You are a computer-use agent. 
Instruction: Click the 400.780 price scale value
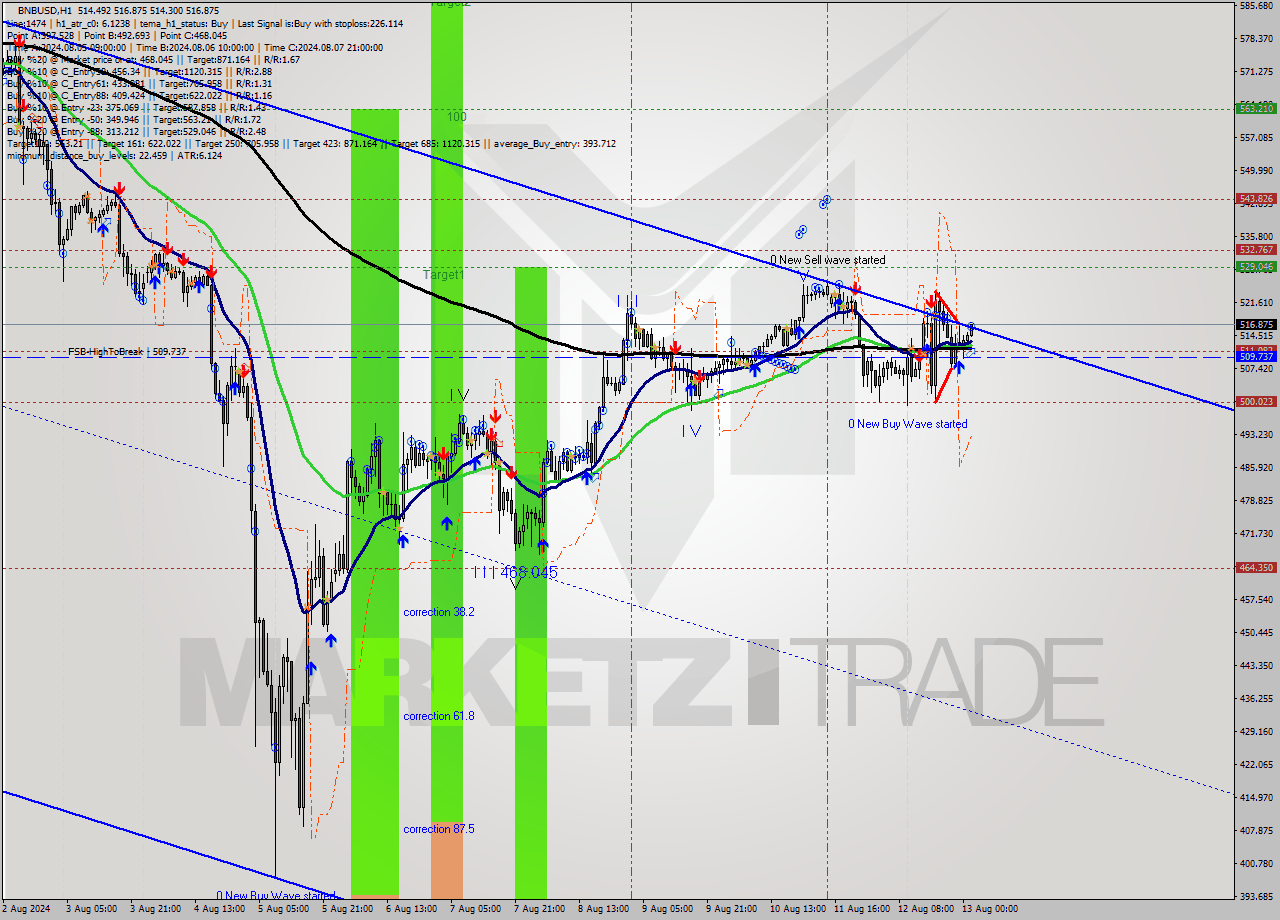pos(1256,863)
